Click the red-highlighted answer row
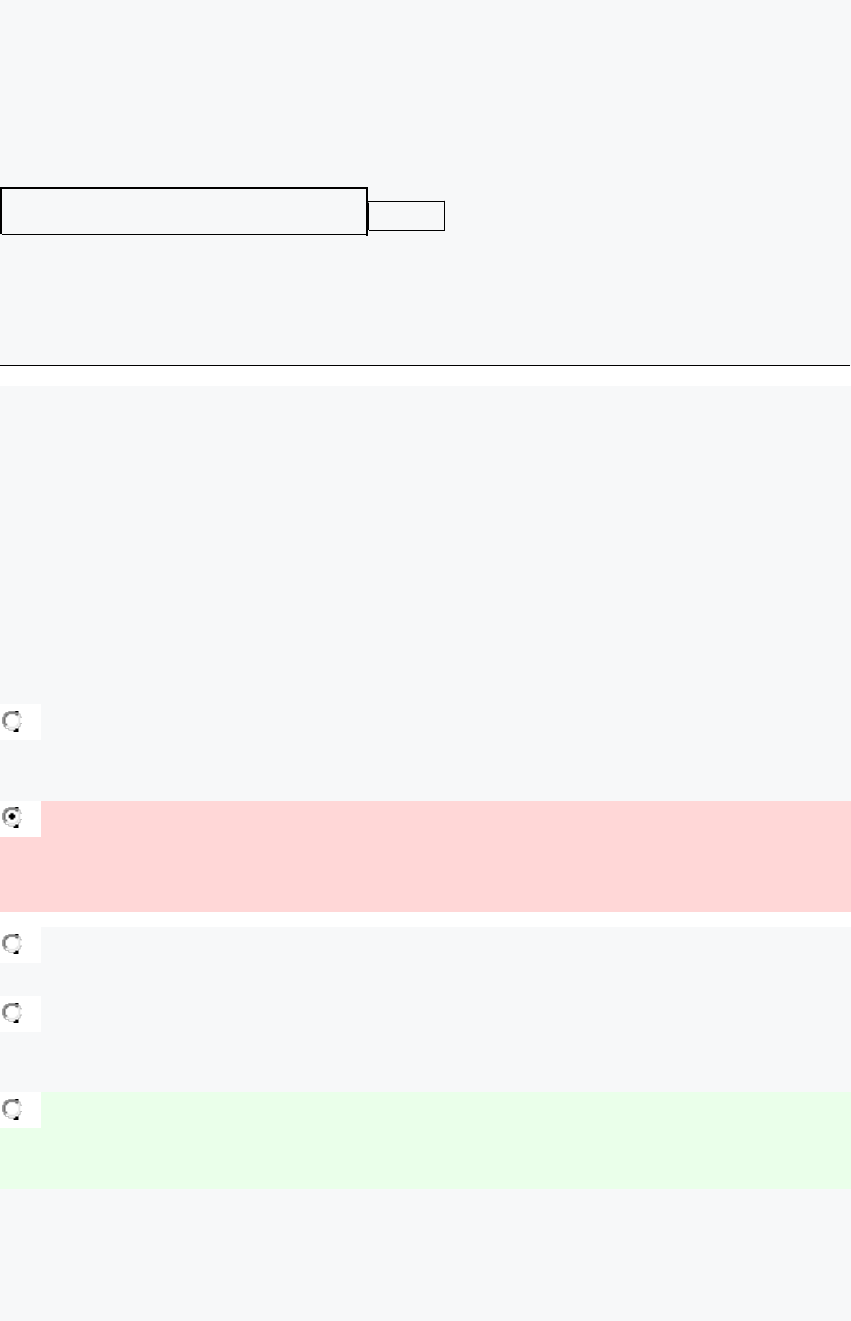Viewport: 851px width, 1321px height. [x=440, y=855]
